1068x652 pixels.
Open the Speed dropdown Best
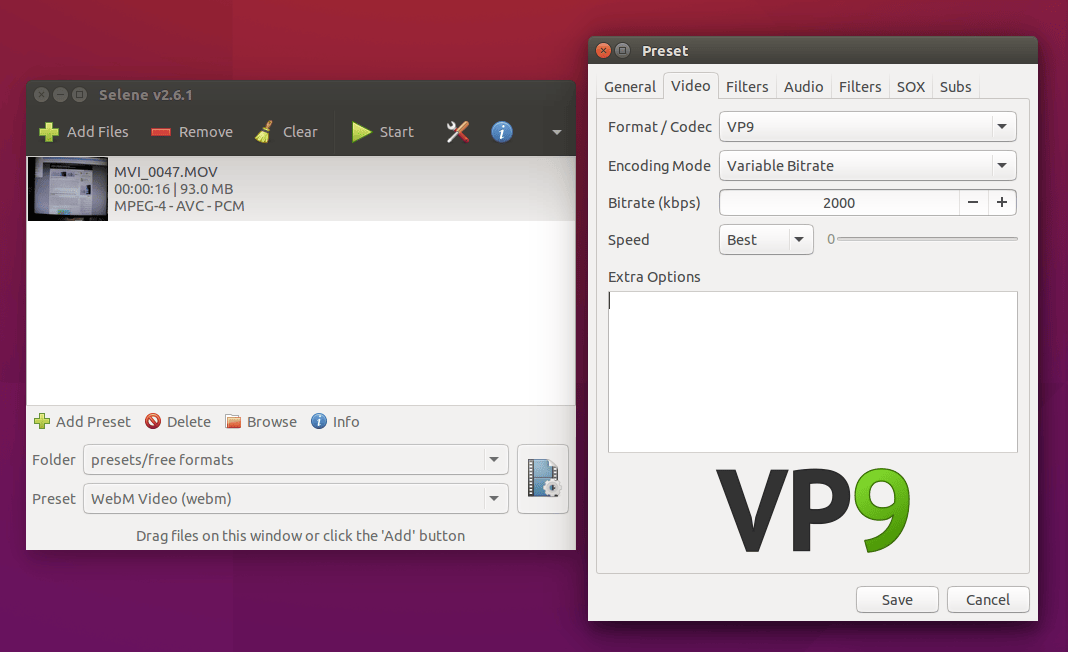(x=766, y=240)
